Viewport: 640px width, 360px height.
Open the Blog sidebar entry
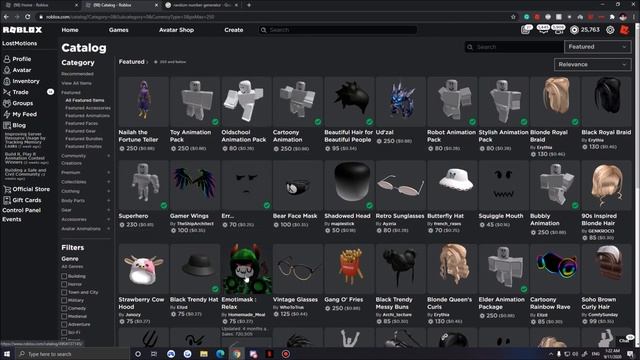click(15, 125)
